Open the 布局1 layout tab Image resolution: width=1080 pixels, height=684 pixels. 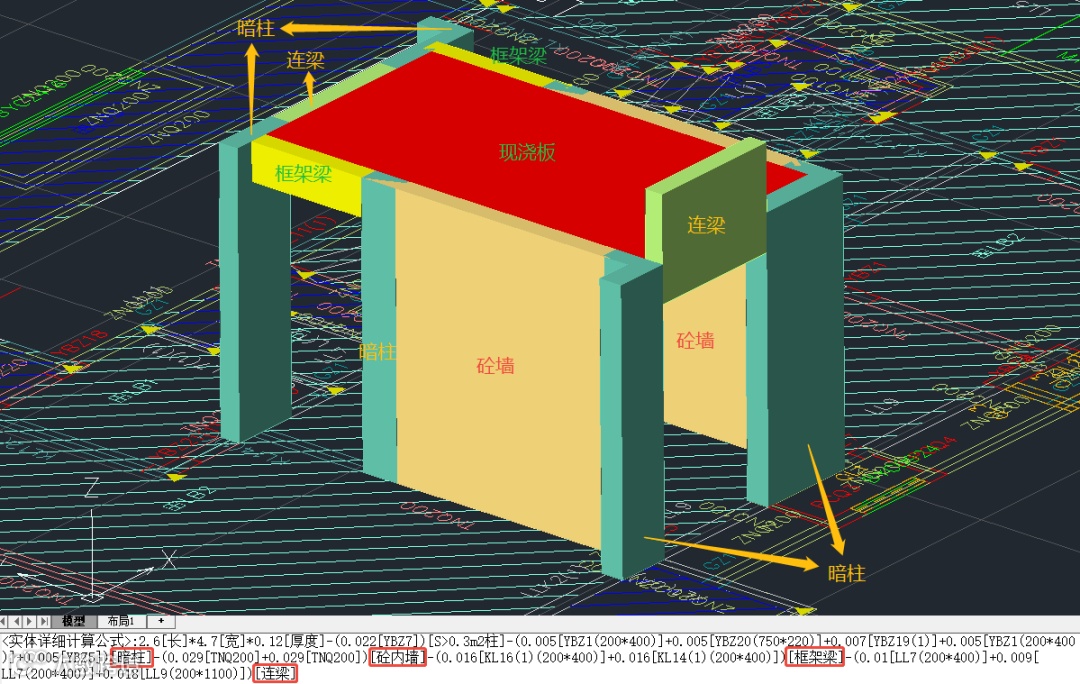coord(121,621)
